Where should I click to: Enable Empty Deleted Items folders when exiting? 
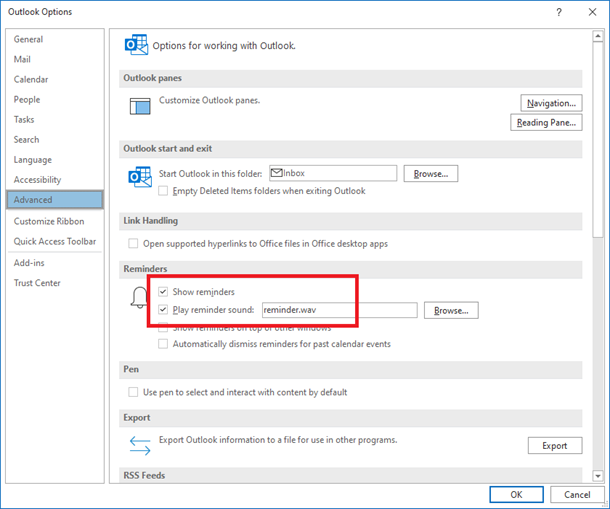163,191
